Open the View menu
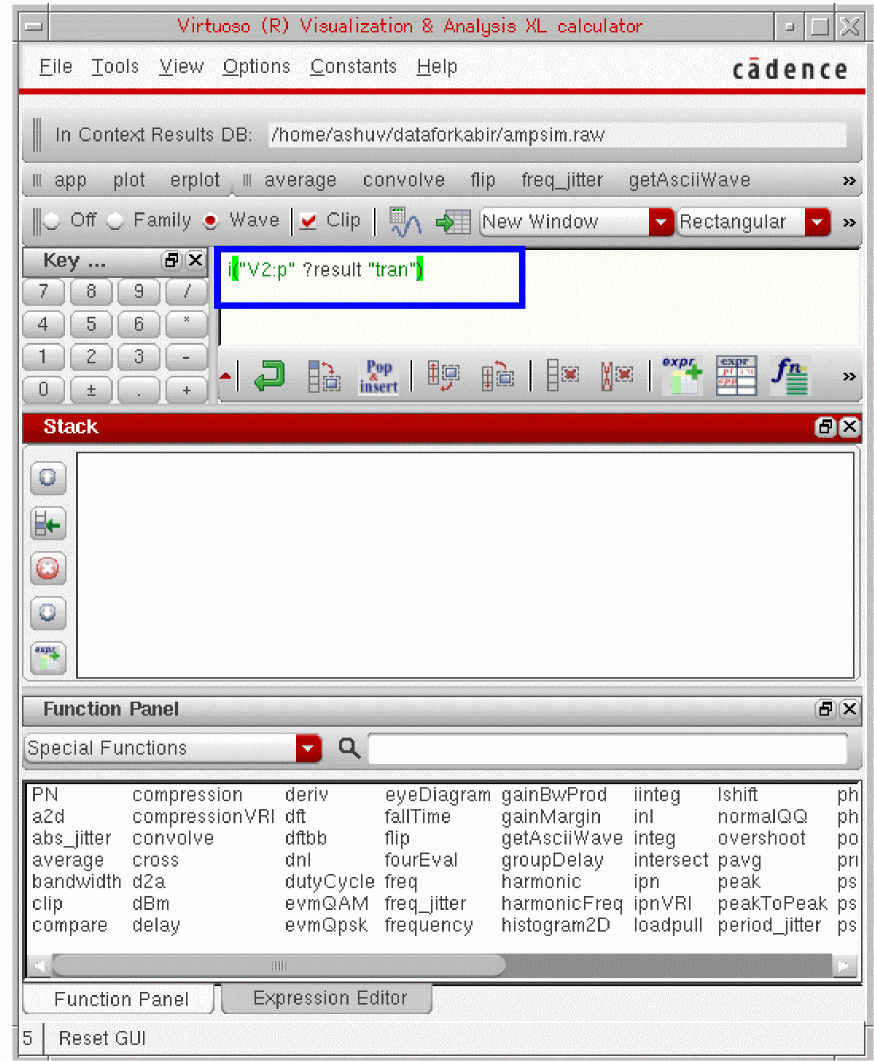The image size is (874, 1061). 181,67
